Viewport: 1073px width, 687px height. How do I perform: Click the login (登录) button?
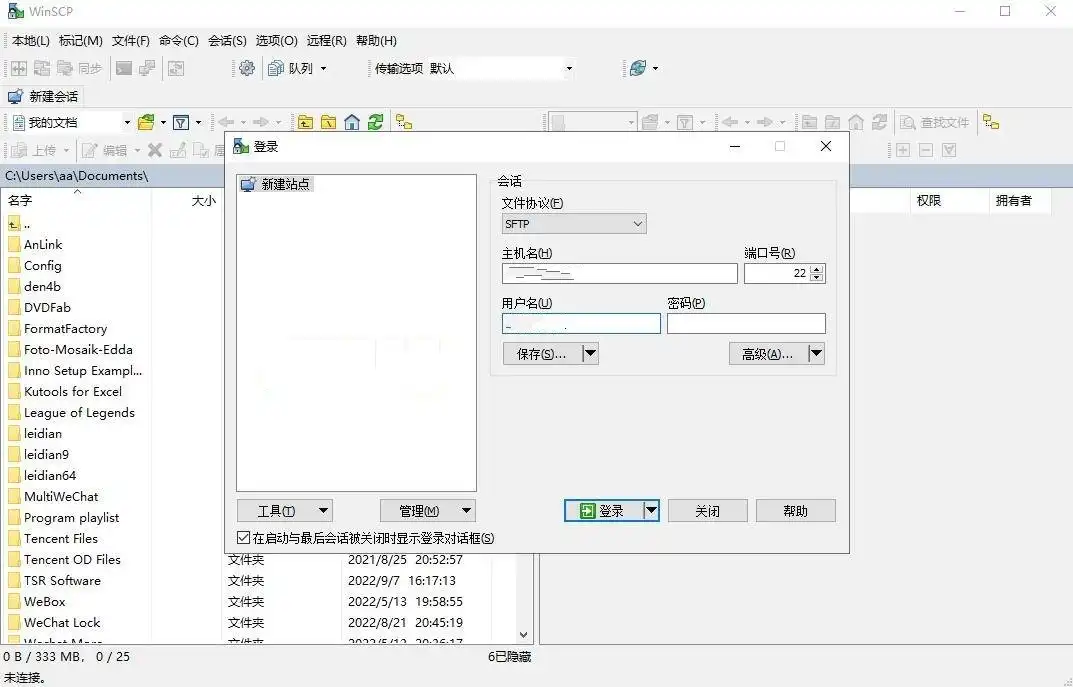604,510
